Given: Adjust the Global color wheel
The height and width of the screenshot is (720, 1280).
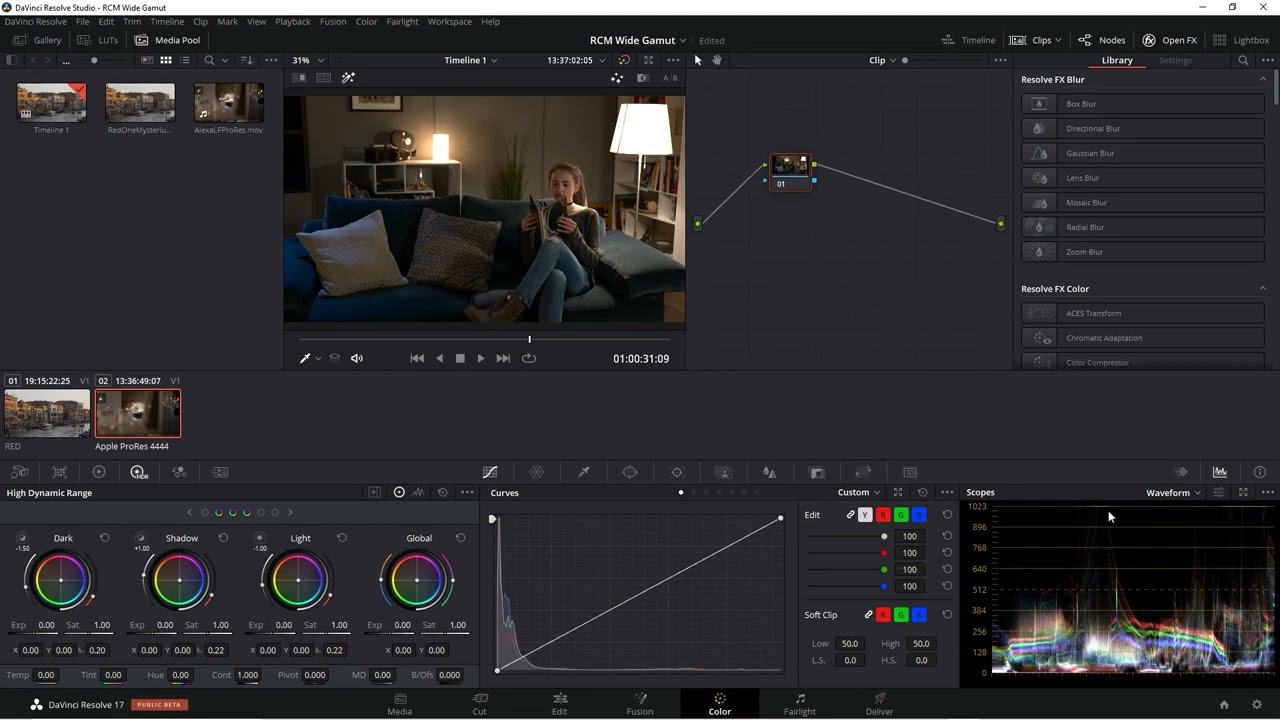Looking at the screenshot, I should (x=417, y=580).
